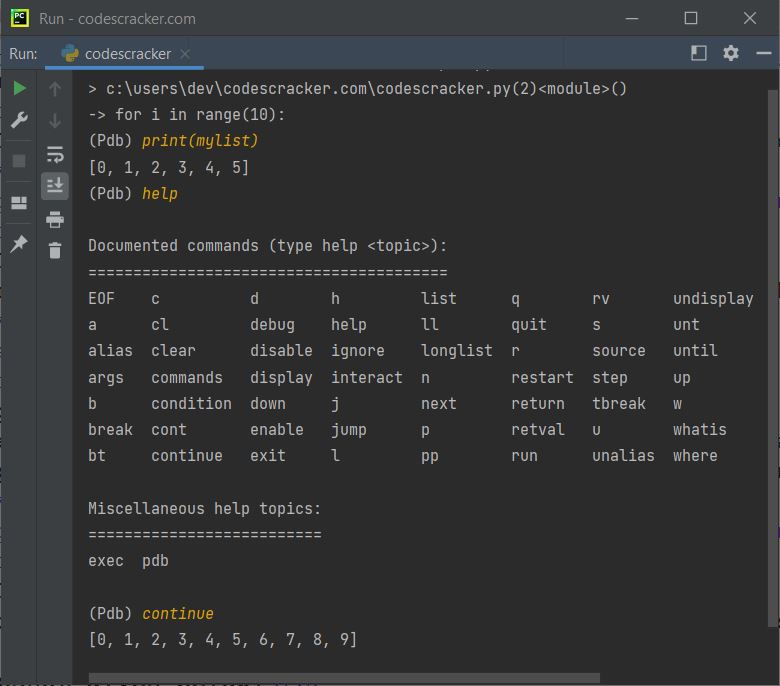Click the codescracker.py file path line
The image size is (780, 686).
pyautogui.click(x=357, y=89)
